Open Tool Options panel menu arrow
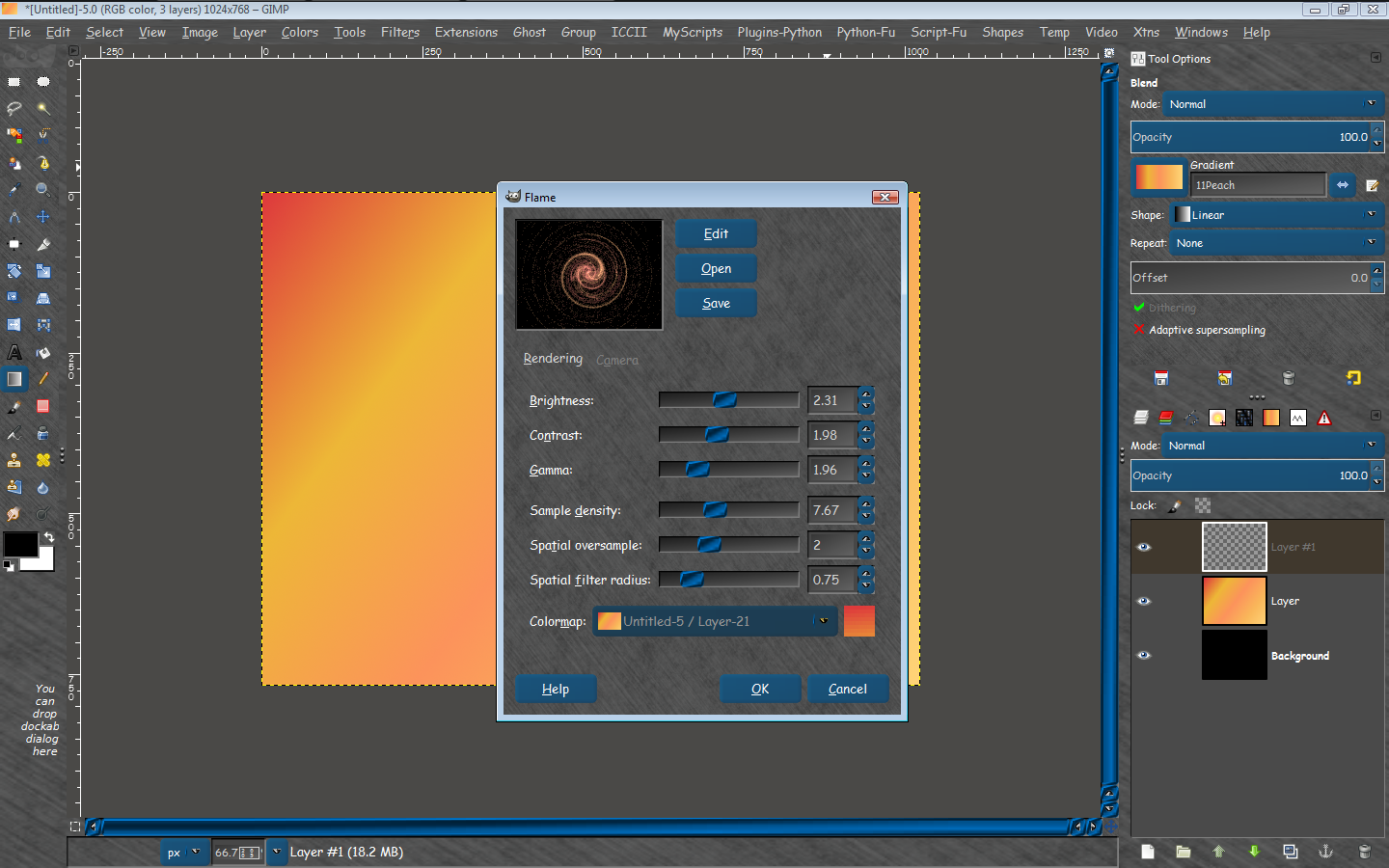 tap(1375, 58)
